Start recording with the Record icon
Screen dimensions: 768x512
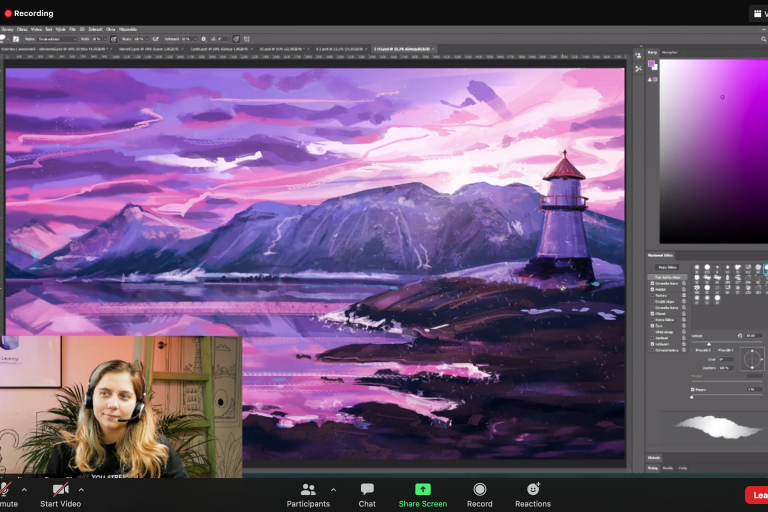tap(479, 489)
